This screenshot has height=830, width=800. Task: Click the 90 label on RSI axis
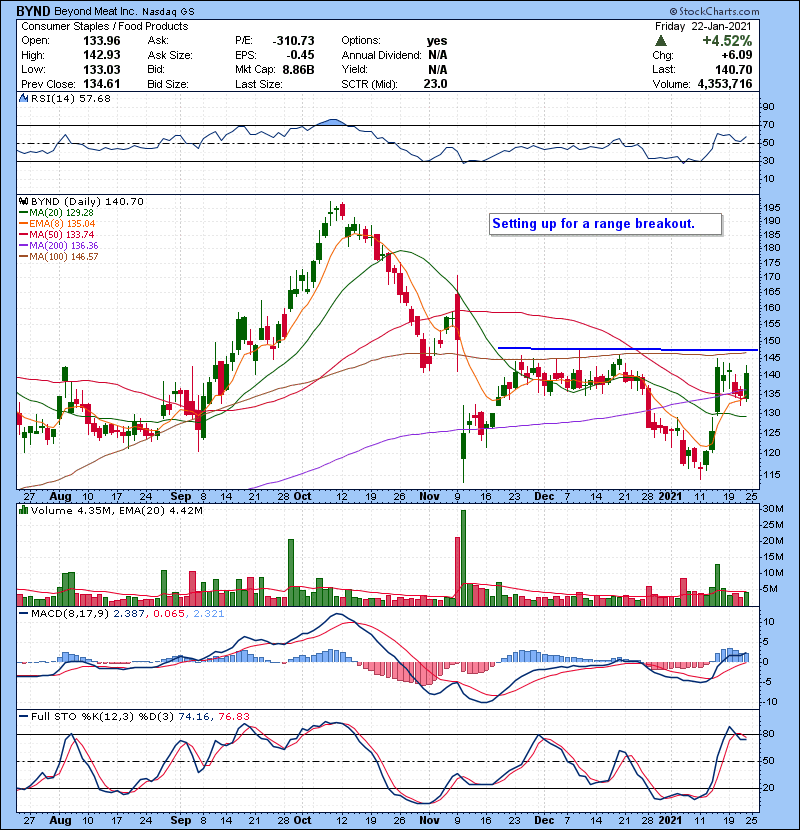tap(768, 106)
